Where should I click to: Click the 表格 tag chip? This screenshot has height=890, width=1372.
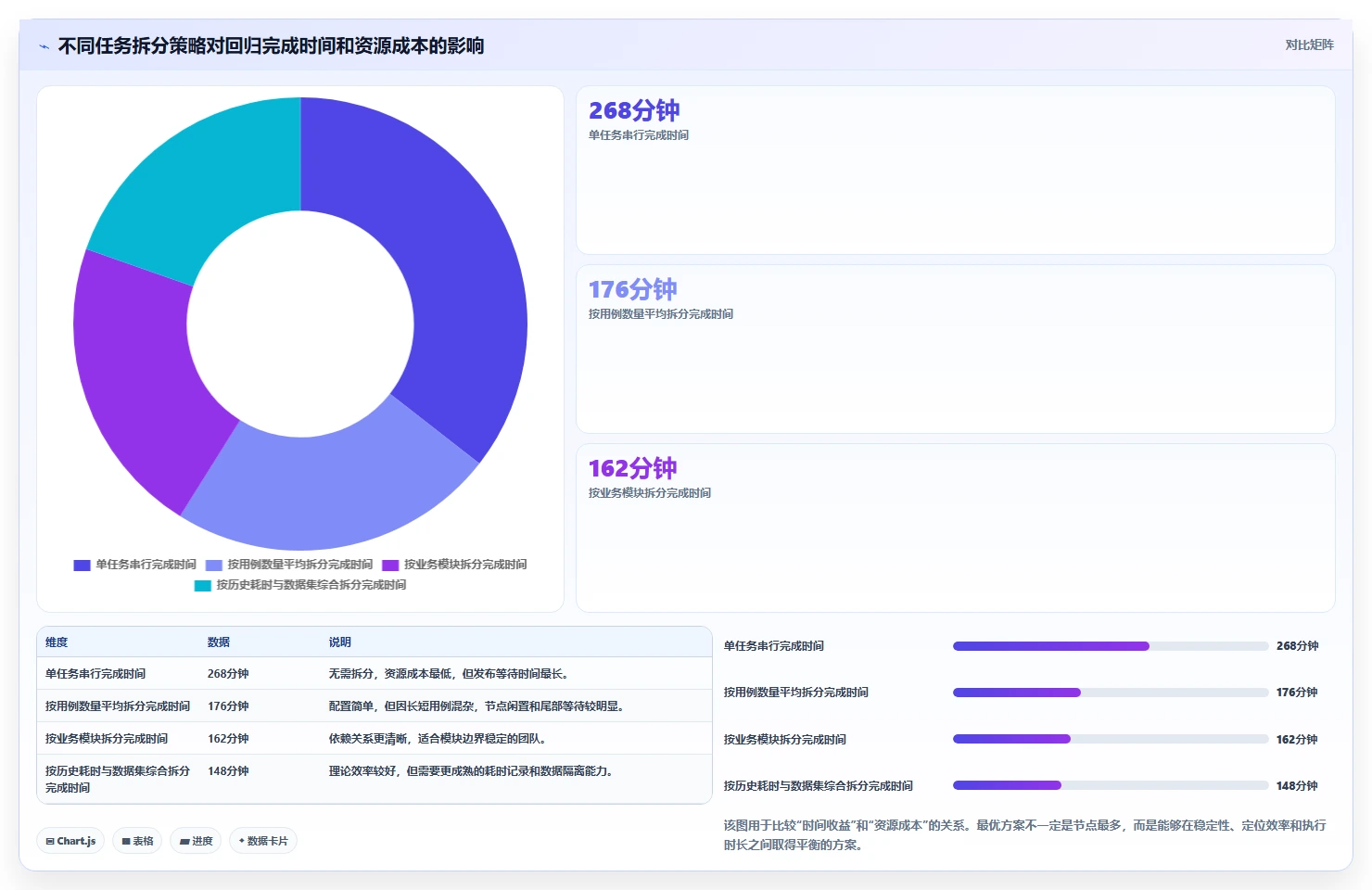tap(137, 841)
